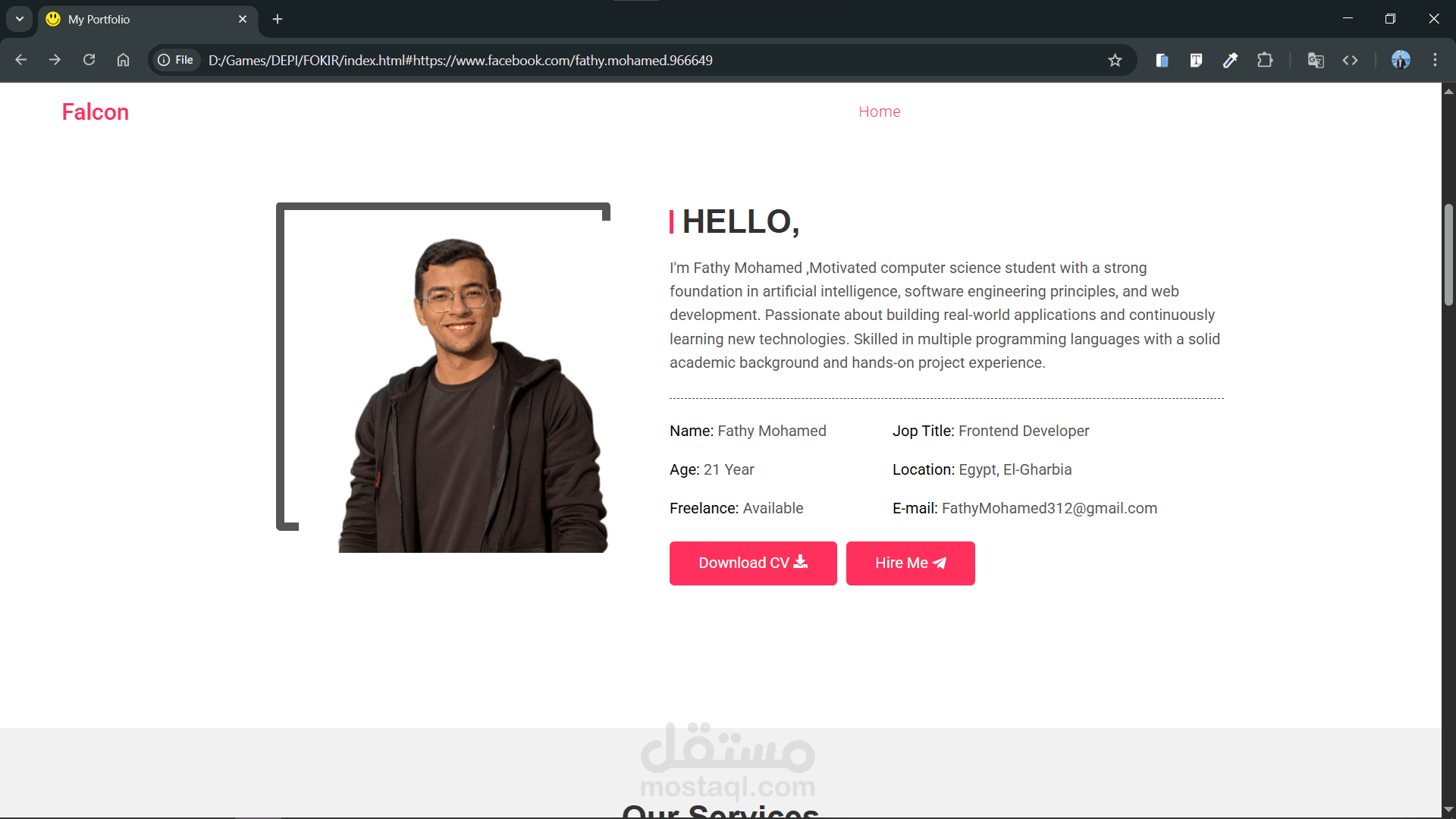Screen dimensions: 1456x819
Task: Click the Falcon logo link
Action: [x=96, y=112]
